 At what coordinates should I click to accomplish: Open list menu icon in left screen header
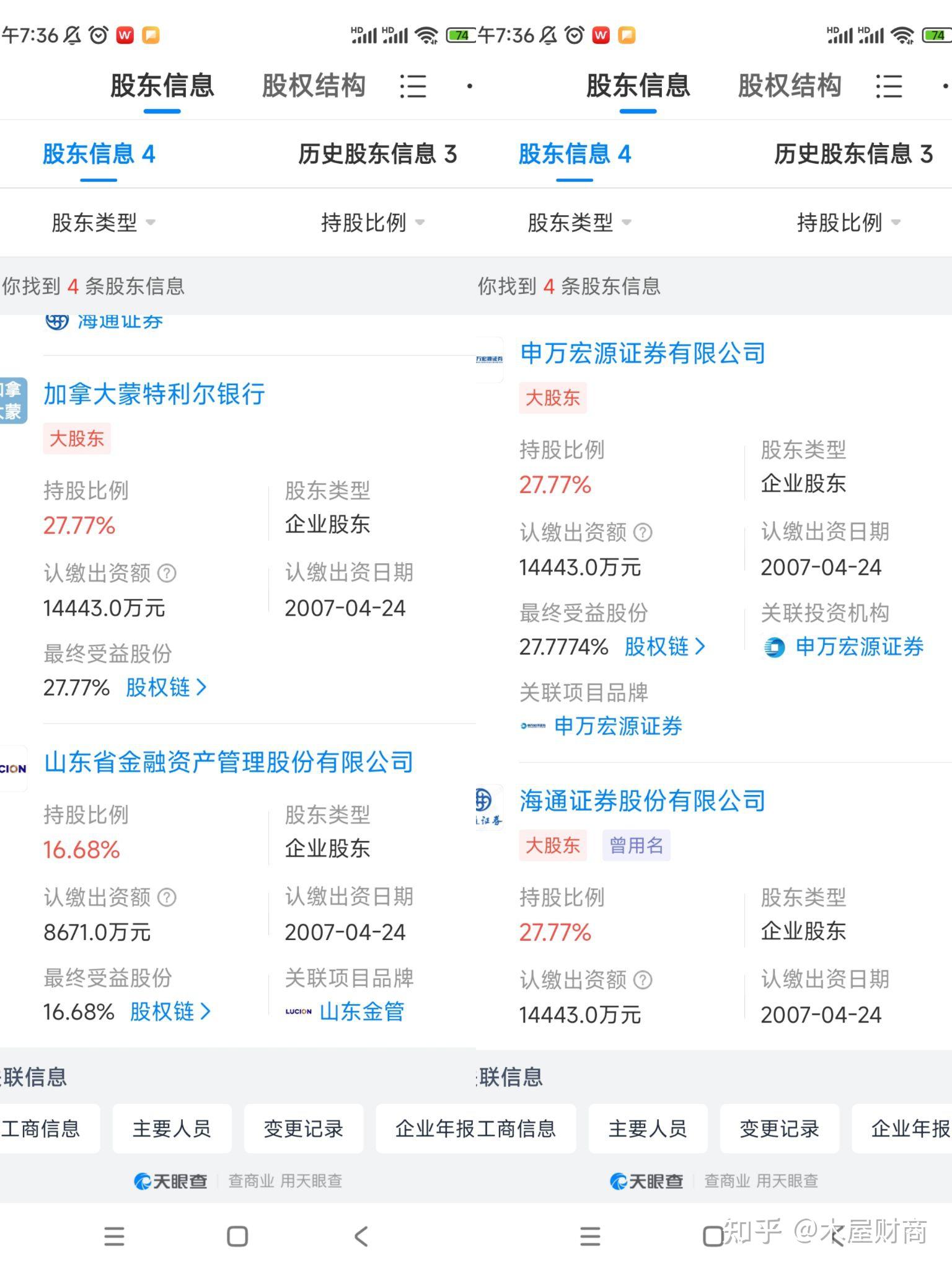pyautogui.click(x=413, y=86)
